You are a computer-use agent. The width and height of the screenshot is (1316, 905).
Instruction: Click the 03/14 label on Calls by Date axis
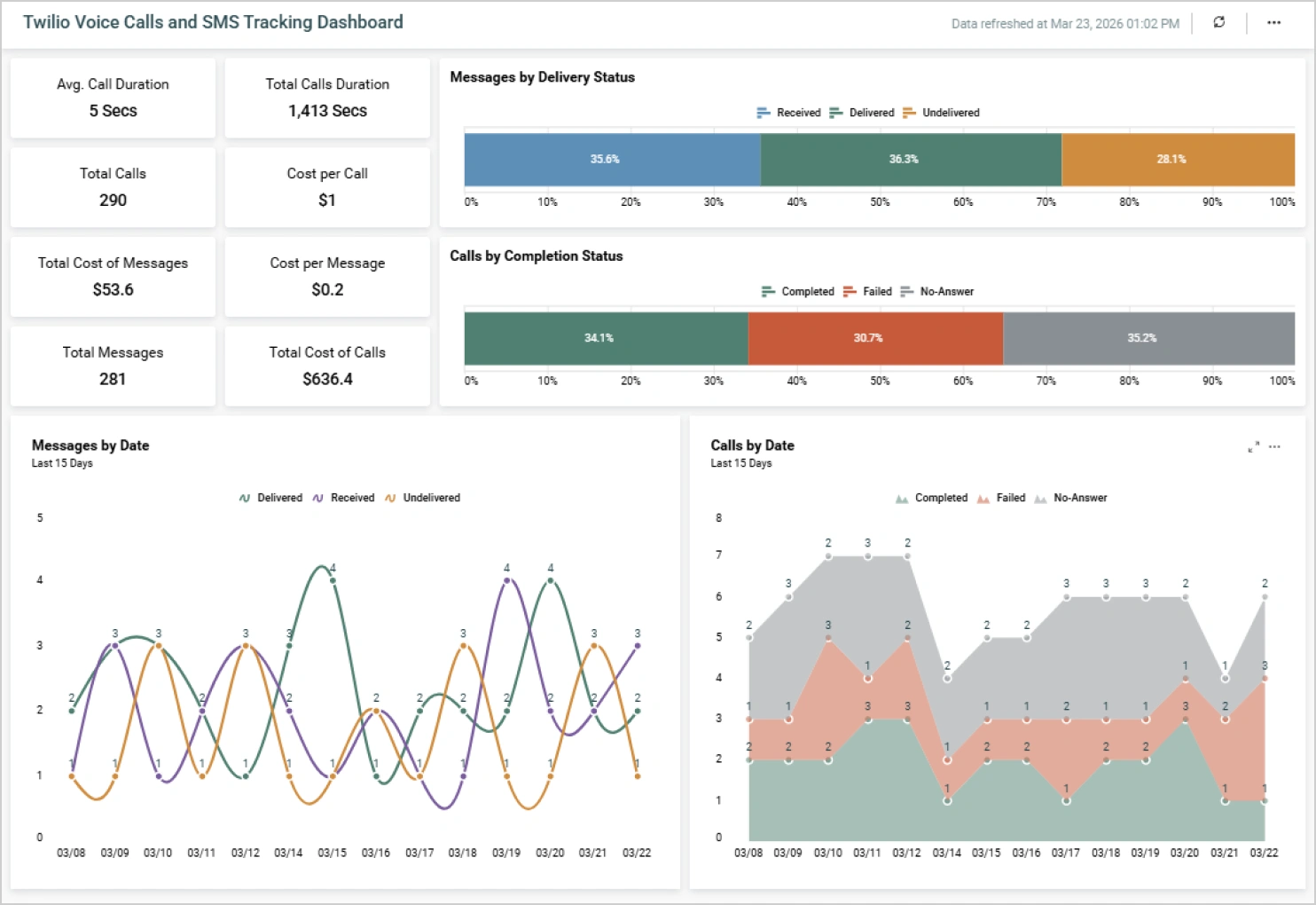pyautogui.click(x=946, y=853)
